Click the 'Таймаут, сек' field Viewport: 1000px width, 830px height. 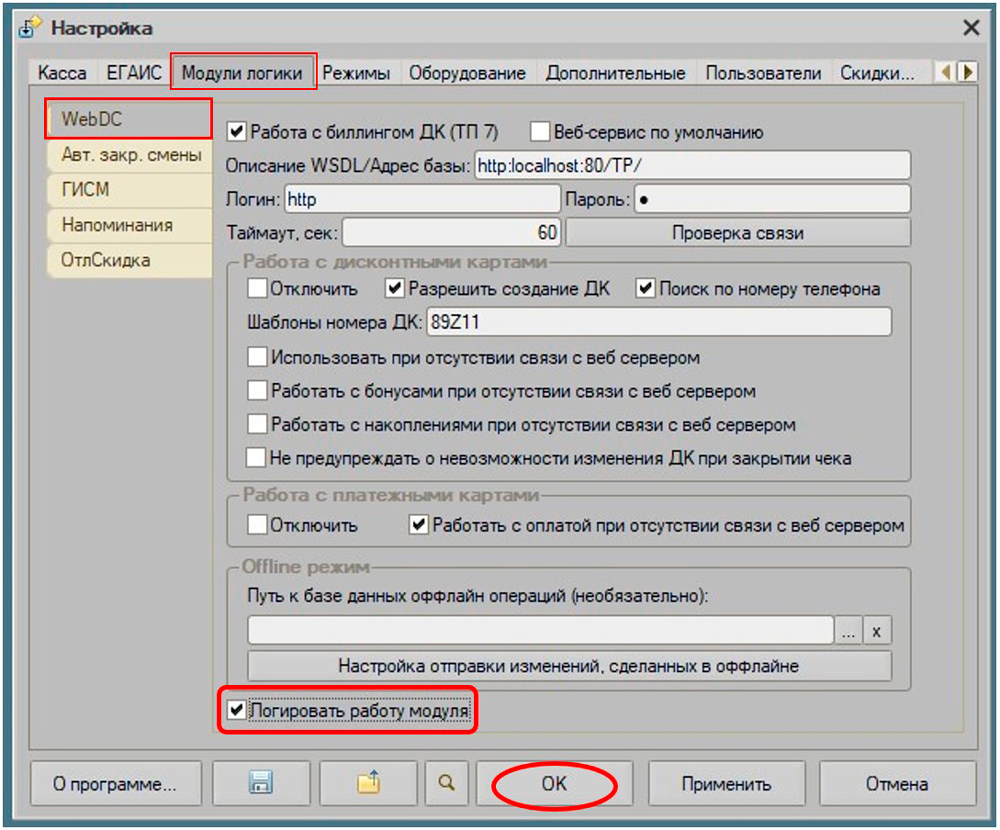click(451, 233)
